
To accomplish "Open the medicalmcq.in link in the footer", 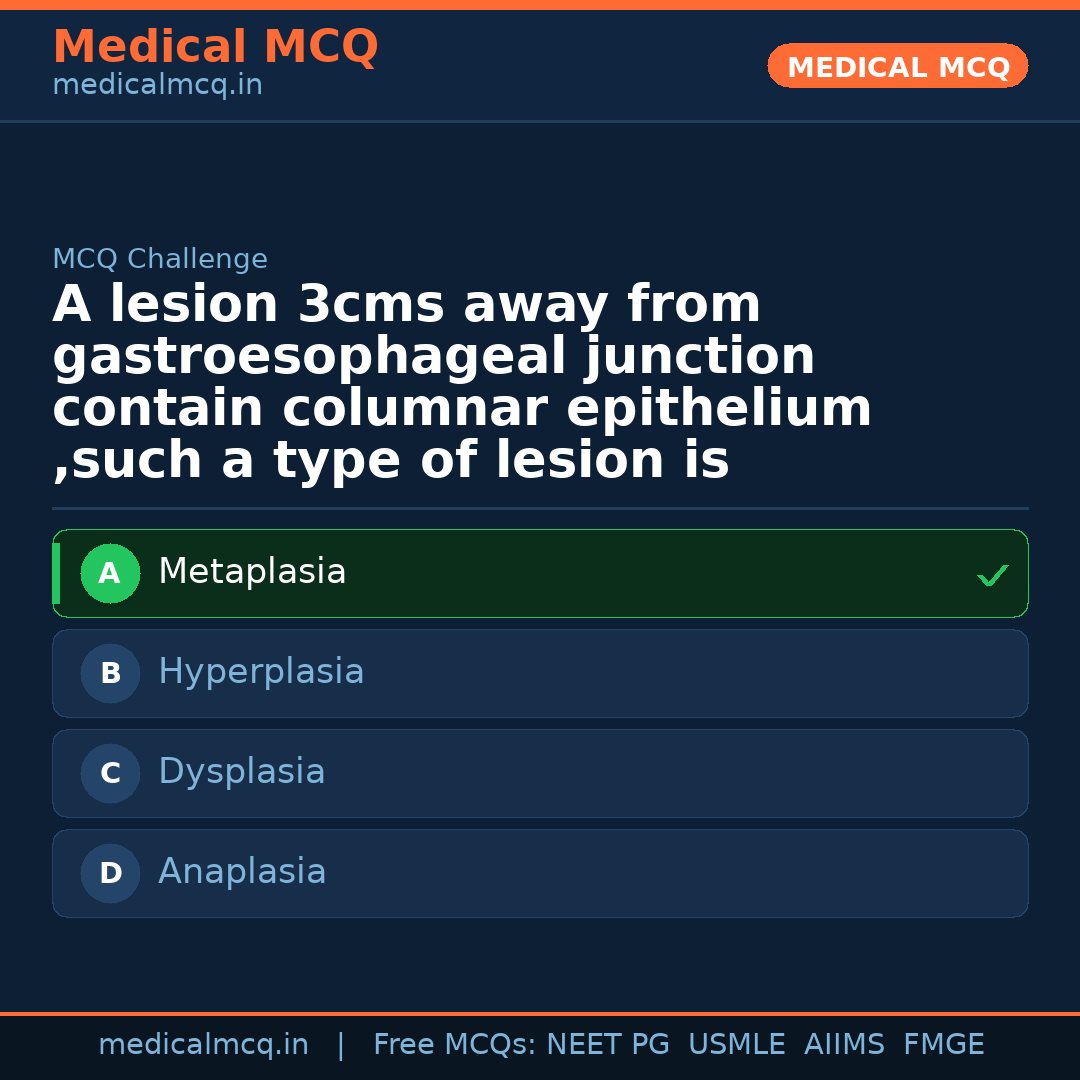I will tap(204, 1043).
